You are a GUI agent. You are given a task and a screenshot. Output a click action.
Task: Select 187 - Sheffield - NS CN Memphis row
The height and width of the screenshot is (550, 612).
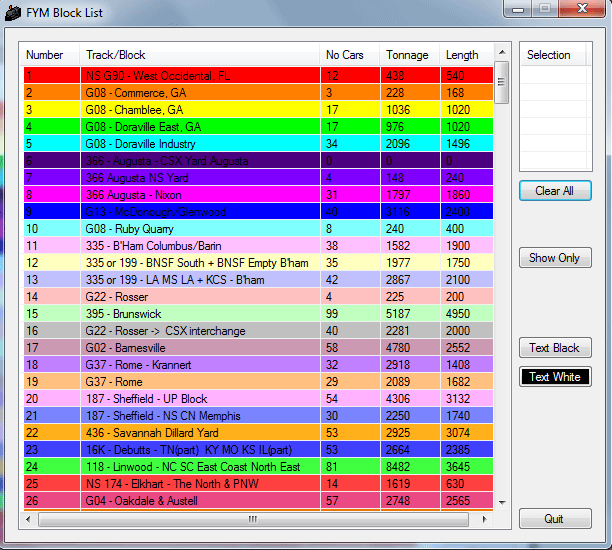[x=258, y=416]
